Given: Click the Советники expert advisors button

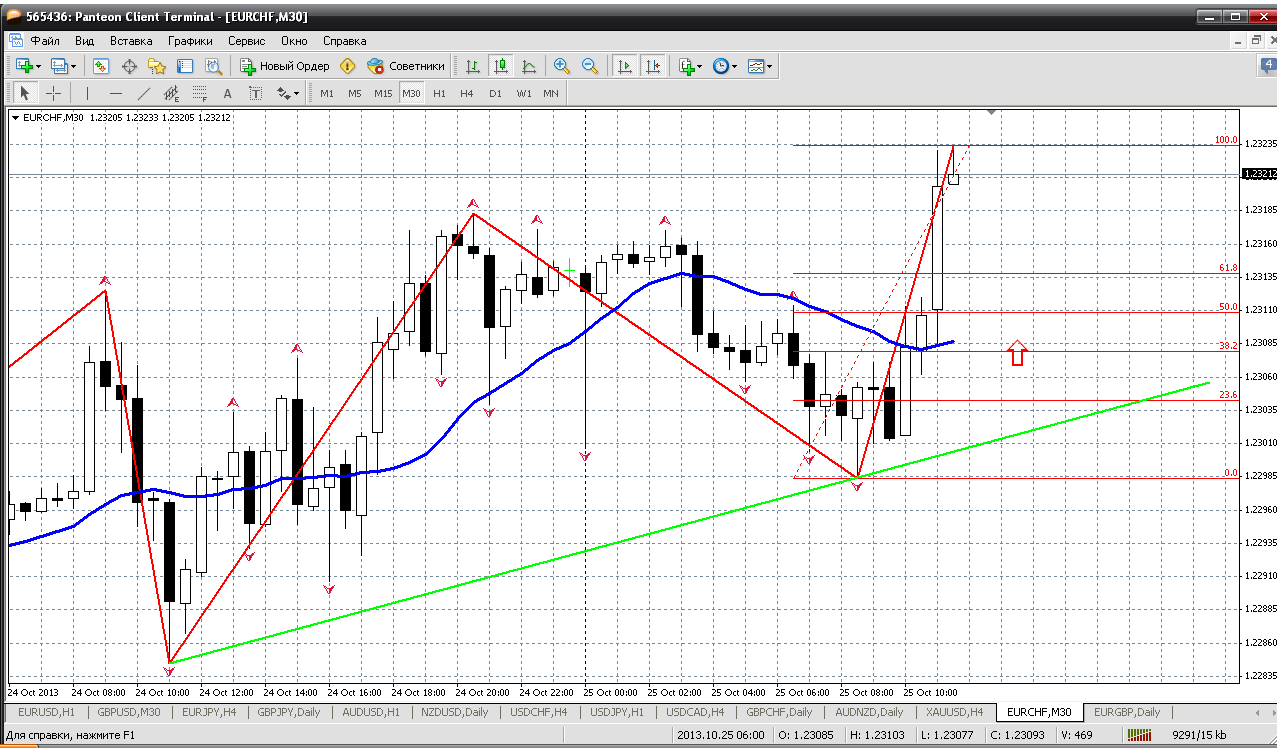Looking at the screenshot, I should [x=406, y=66].
